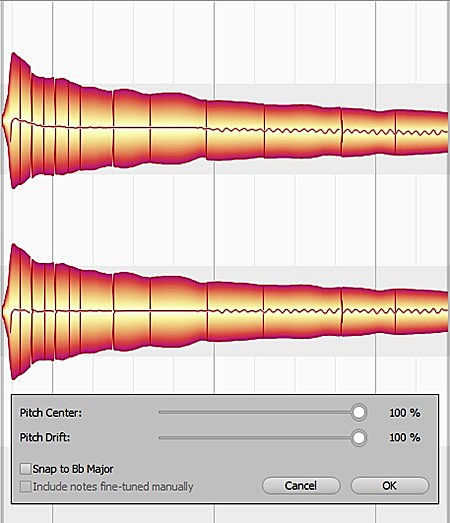This screenshot has width=450, height=523.
Task: Select the lower note blob's attack head
Action: 16,312
